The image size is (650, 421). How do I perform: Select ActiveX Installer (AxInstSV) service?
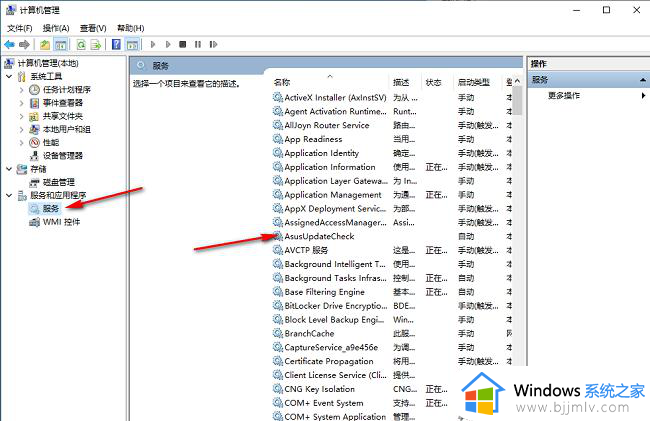(x=335, y=98)
